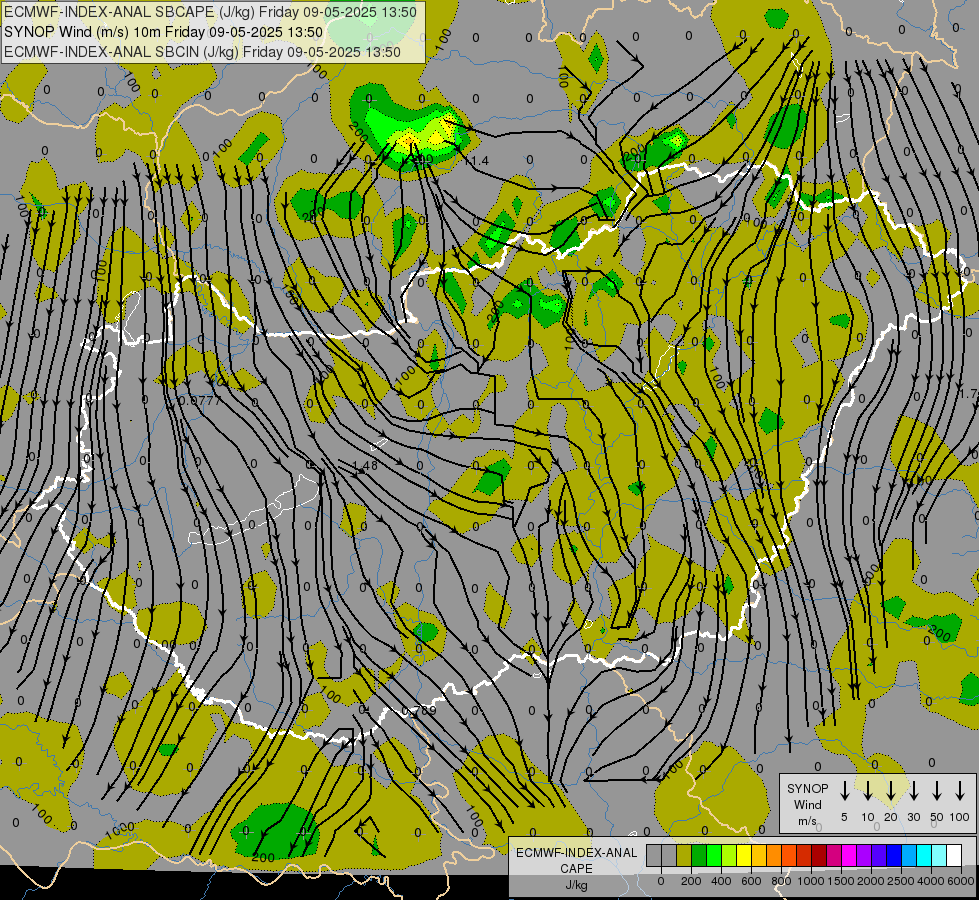Click the 2500 label on the CAPE scale

pyautogui.click(x=901, y=881)
